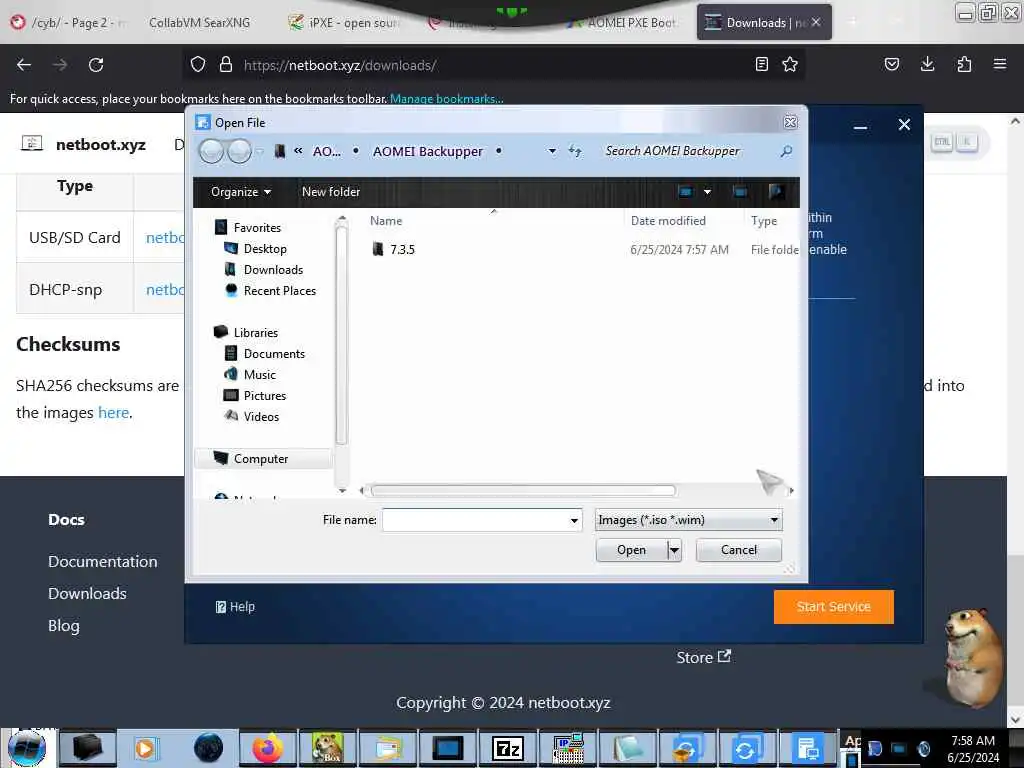
Task: Open the Firefox extensions puzzle icon
Action: (964, 64)
